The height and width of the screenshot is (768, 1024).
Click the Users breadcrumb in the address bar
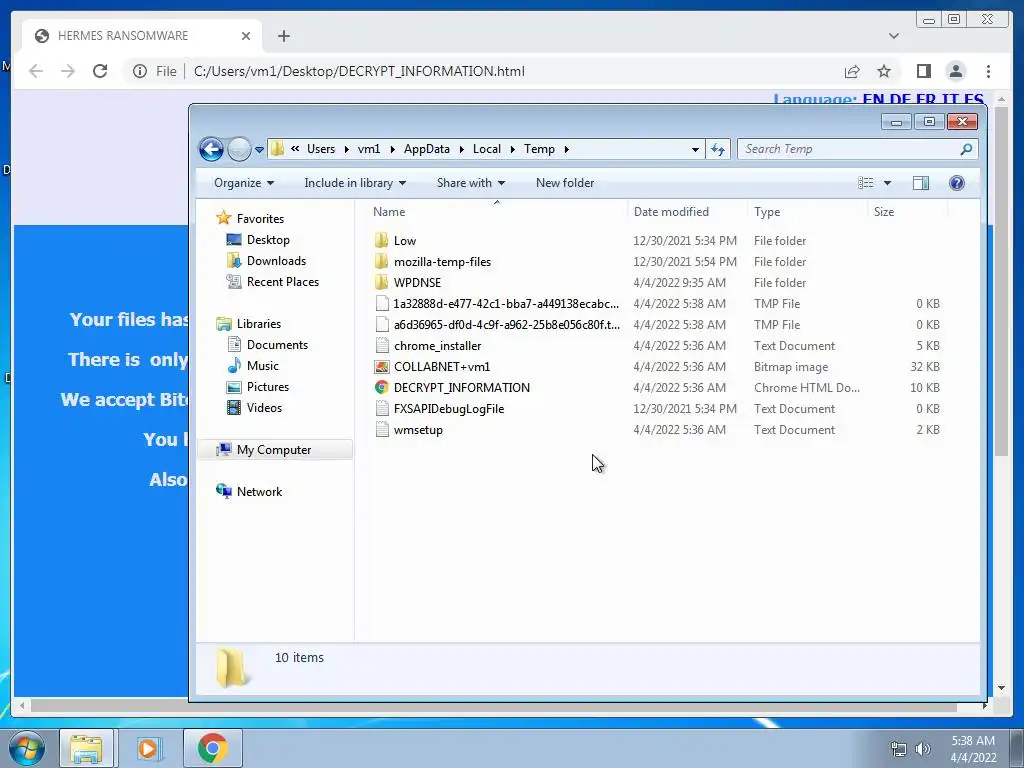[321, 149]
